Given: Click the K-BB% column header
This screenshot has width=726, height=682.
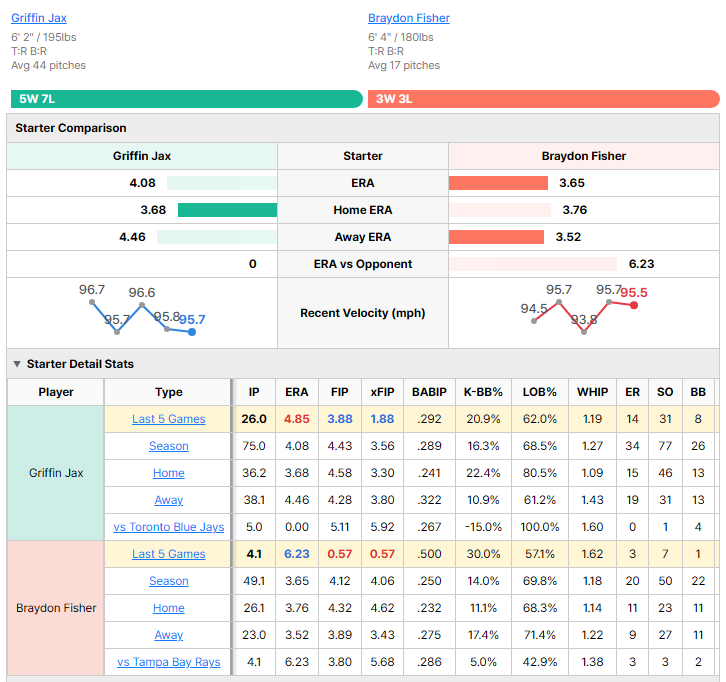Looking at the screenshot, I should 483,392.
